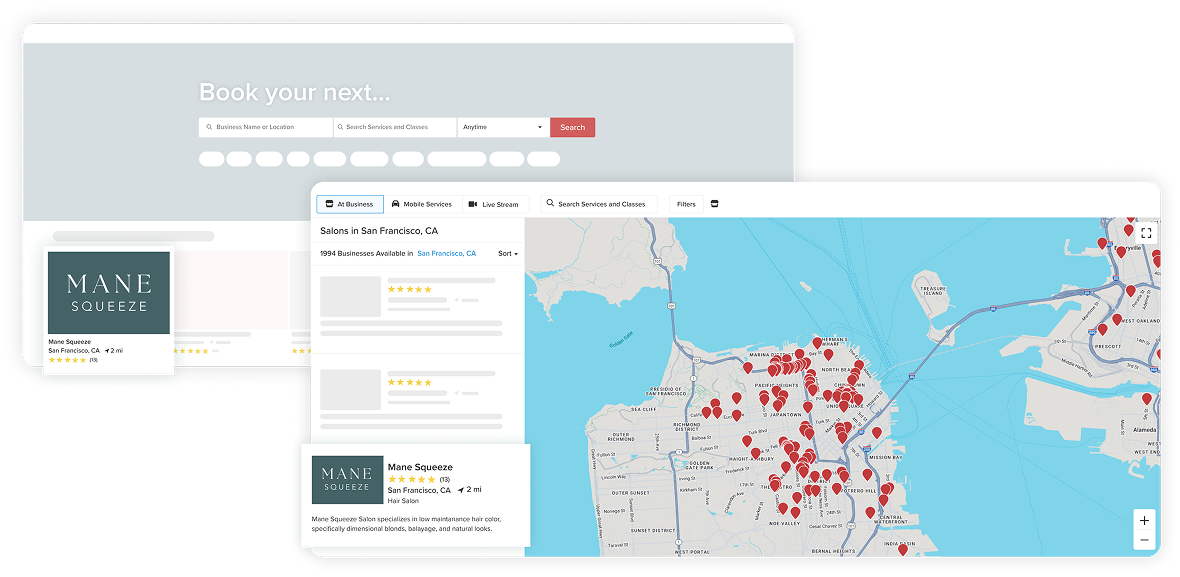This screenshot has height=577, width=1180.
Task: Click the storefront icon next to Filters
Action: tap(715, 204)
